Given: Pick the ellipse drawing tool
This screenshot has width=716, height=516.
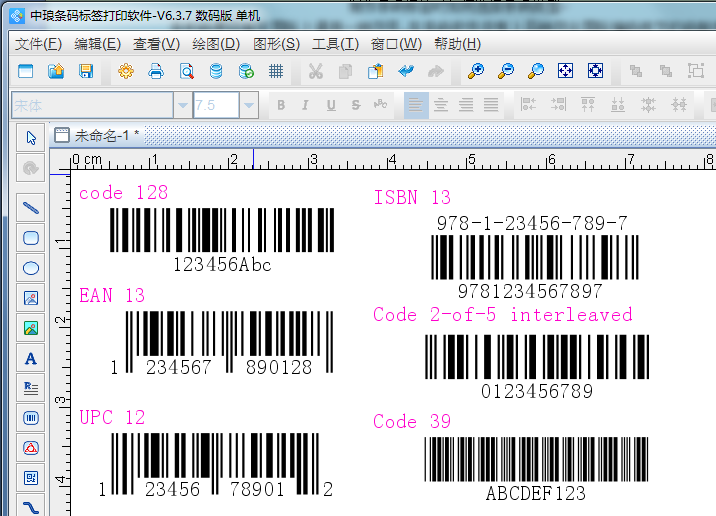Looking at the screenshot, I should [31, 268].
